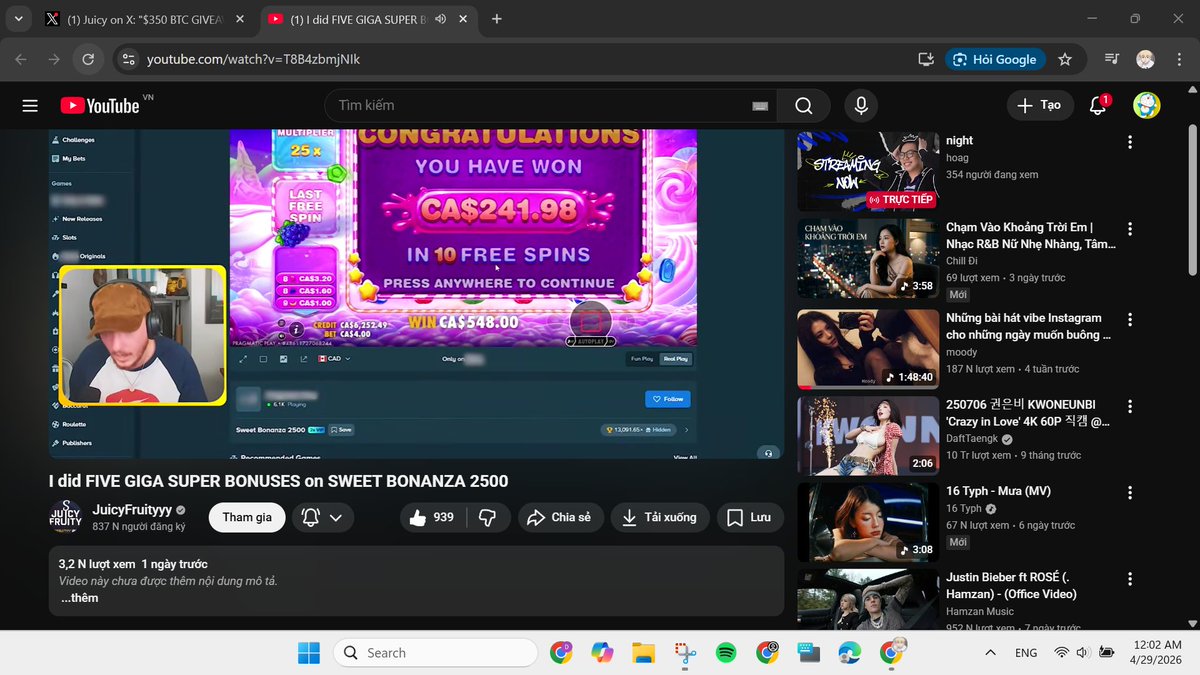Open the Doraemon YouTube account avatar

(x=1146, y=105)
